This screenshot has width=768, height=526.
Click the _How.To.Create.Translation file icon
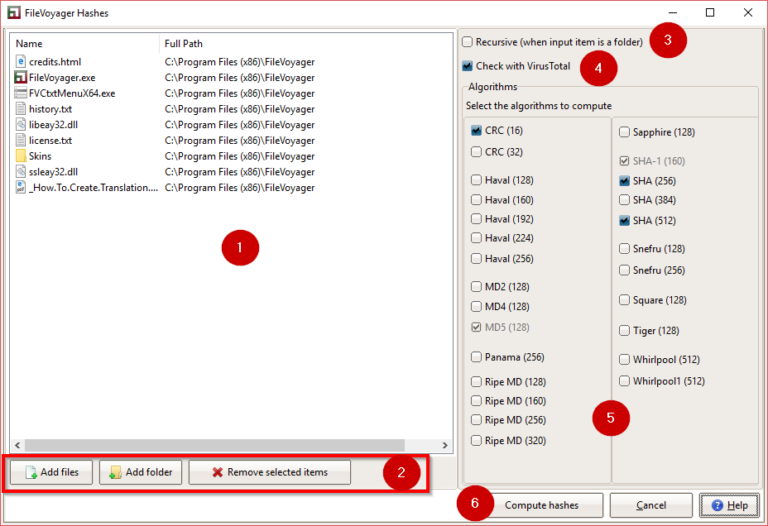(21, 187)
